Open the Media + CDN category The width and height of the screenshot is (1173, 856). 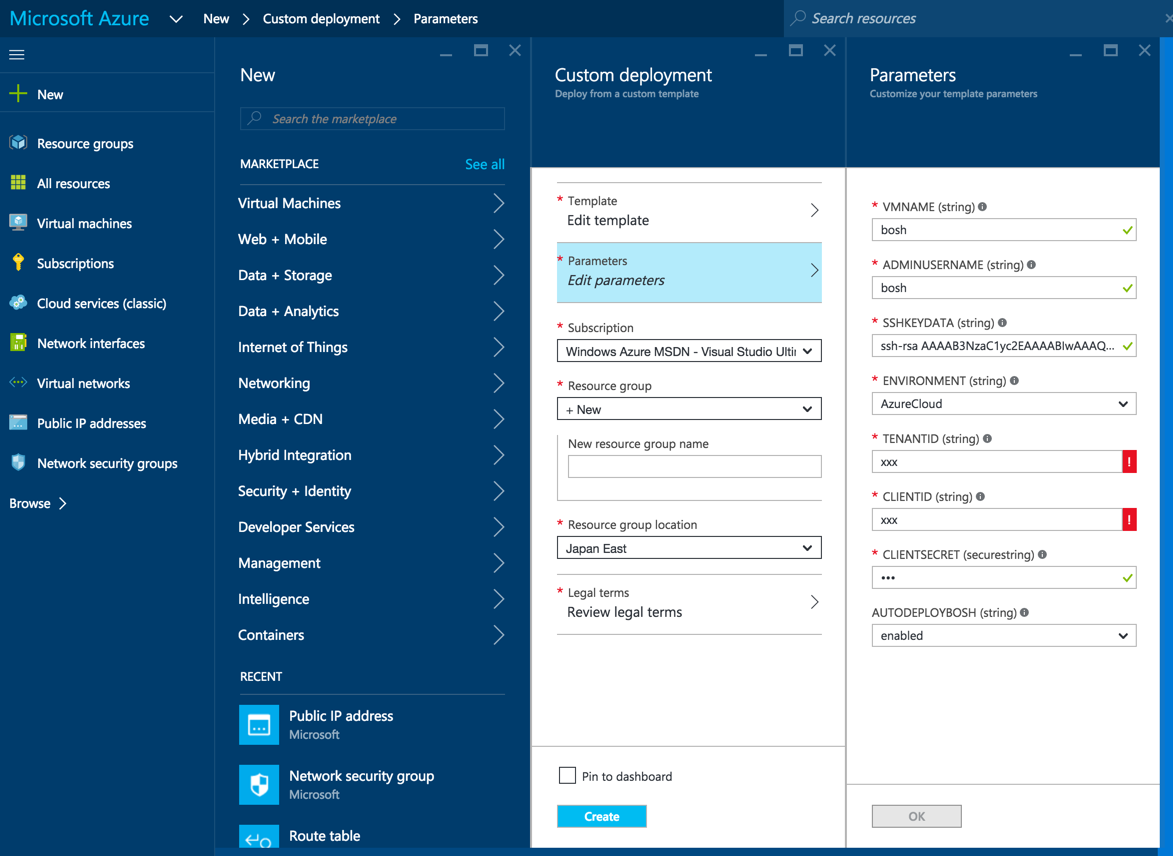point(371,418)
